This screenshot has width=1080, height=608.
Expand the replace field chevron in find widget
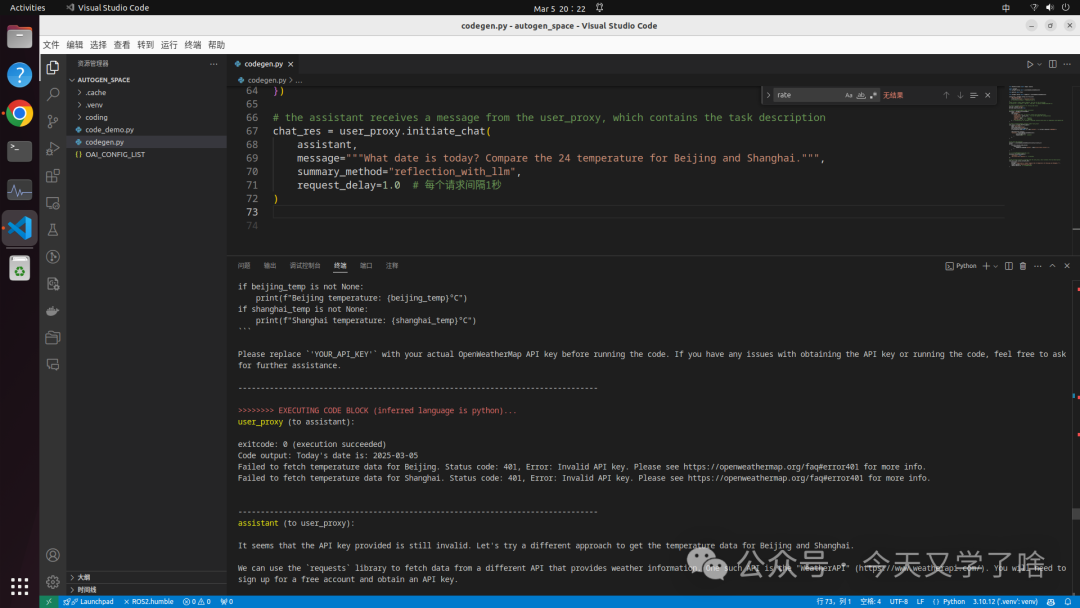[x=769, y=95]
